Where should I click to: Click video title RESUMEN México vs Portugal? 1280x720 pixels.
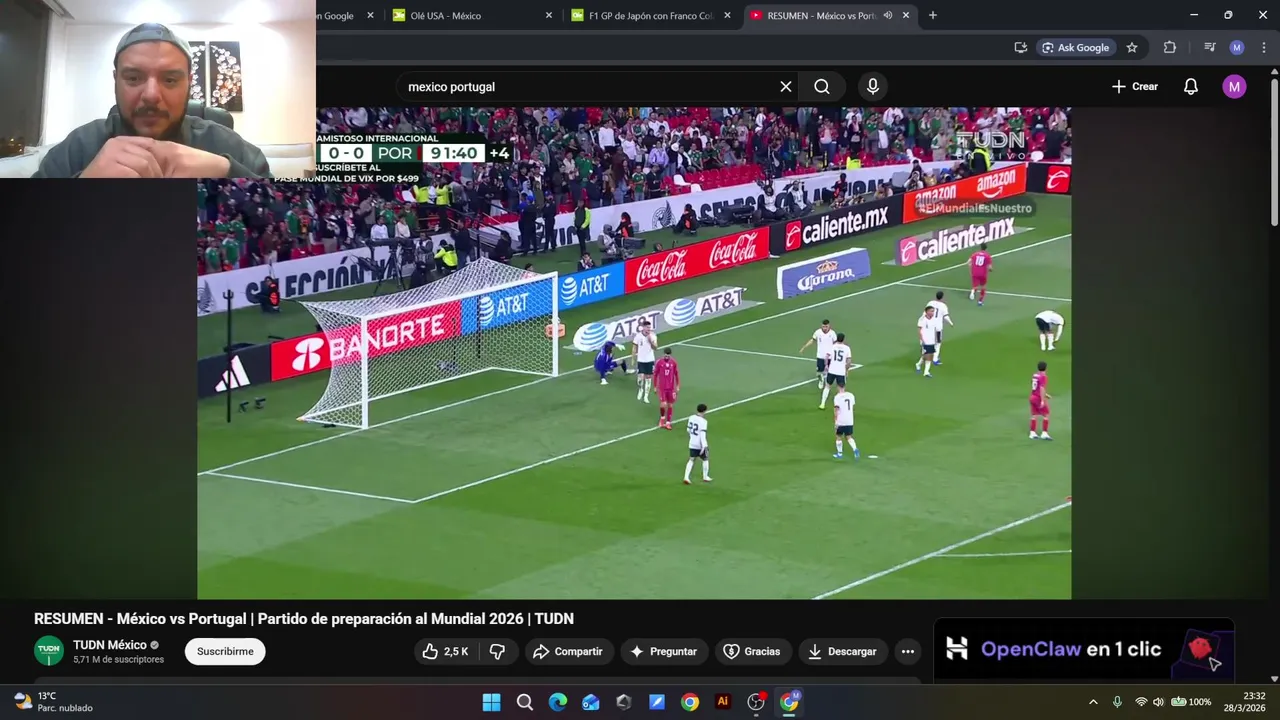tap(304, 619)
